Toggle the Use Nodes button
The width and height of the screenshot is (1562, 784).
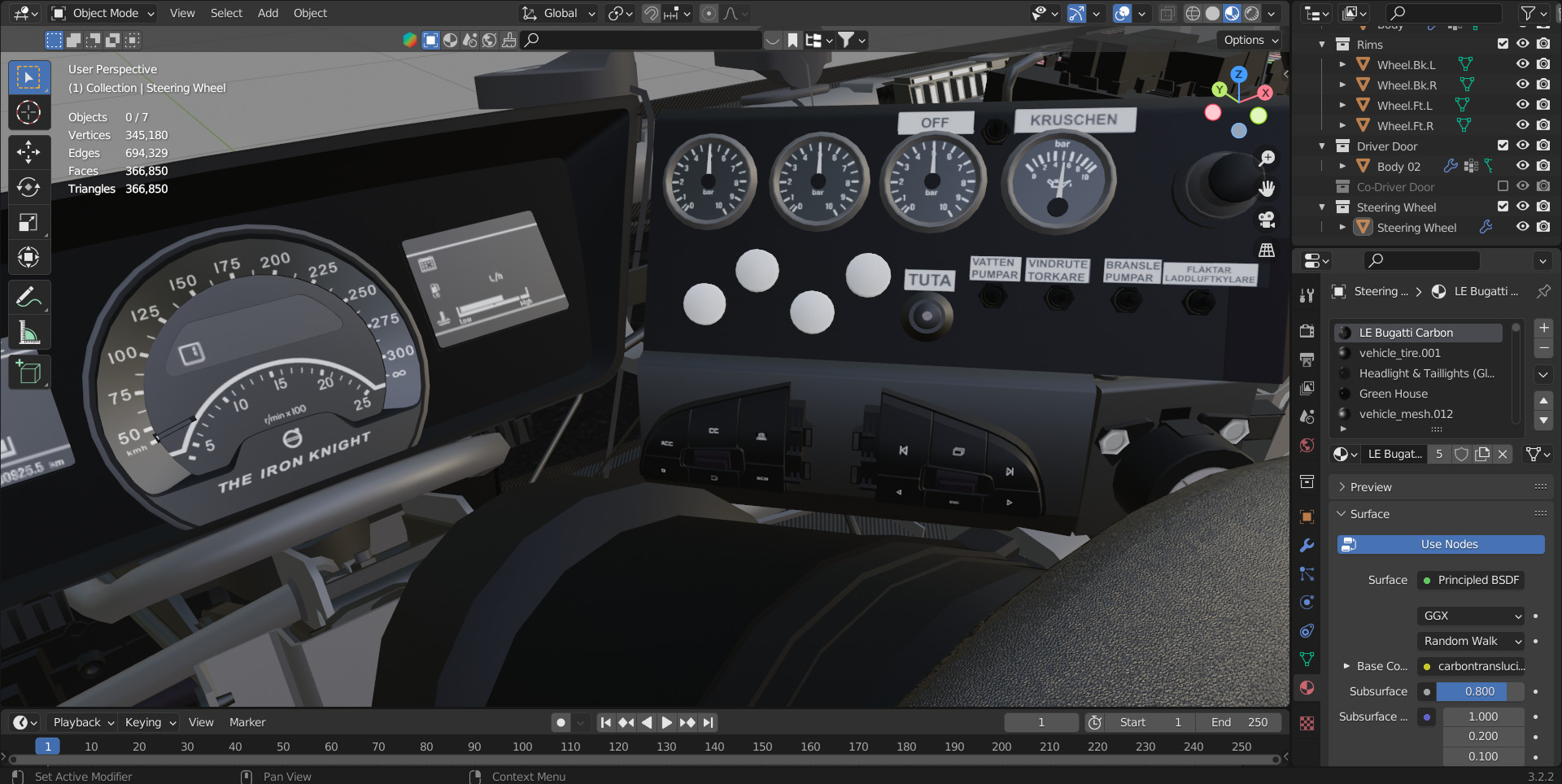coord(1441,544)
